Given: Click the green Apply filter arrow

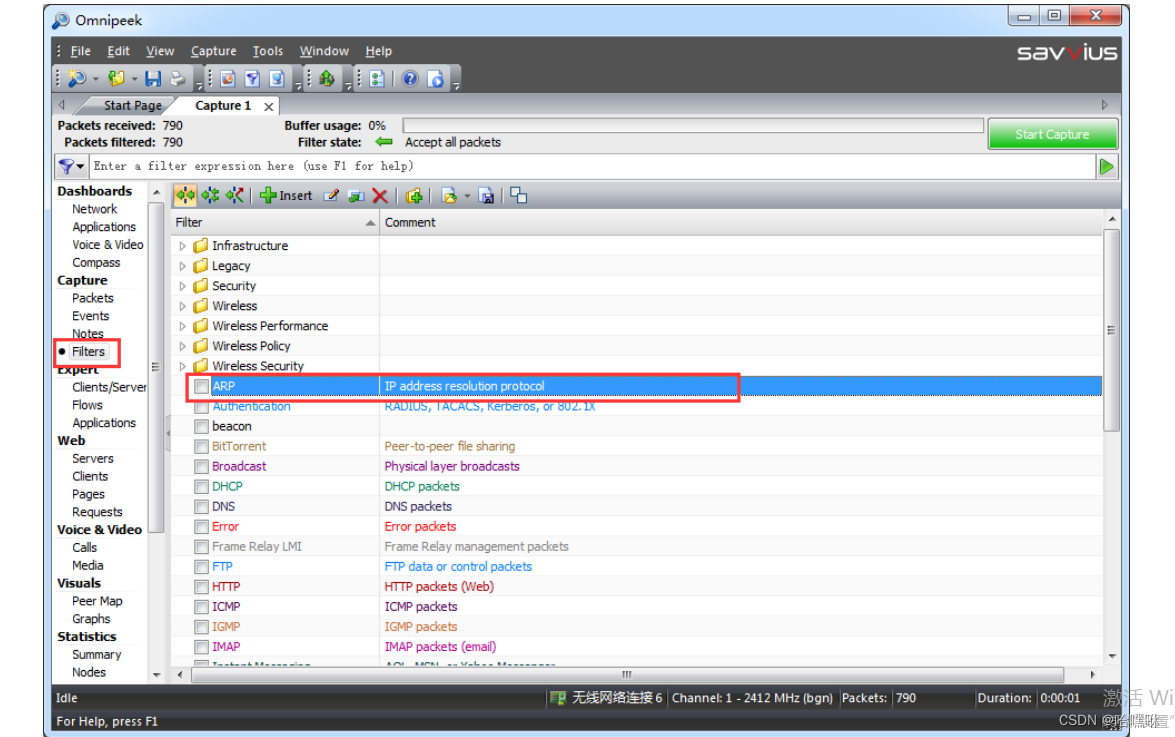Looking at the screenshot, I should coord(1107,167).
